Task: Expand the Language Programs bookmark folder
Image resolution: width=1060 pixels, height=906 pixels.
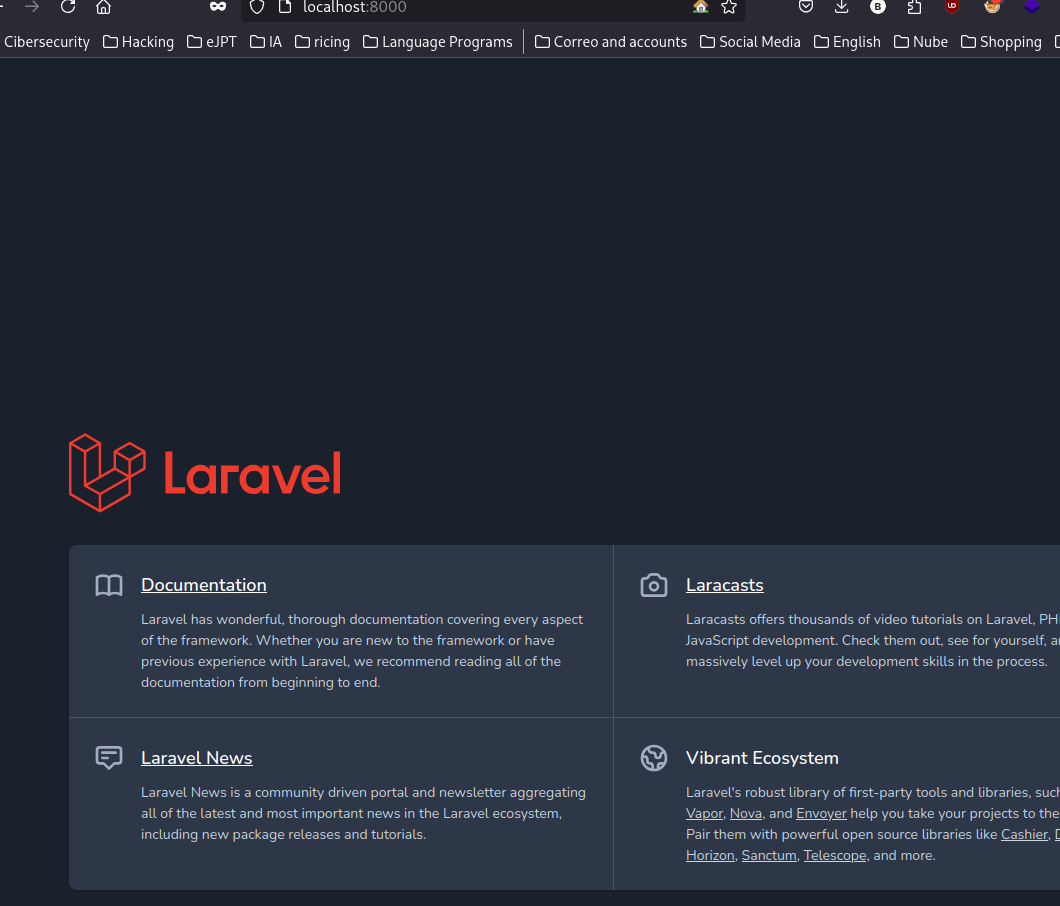Action: click(438, 42)
